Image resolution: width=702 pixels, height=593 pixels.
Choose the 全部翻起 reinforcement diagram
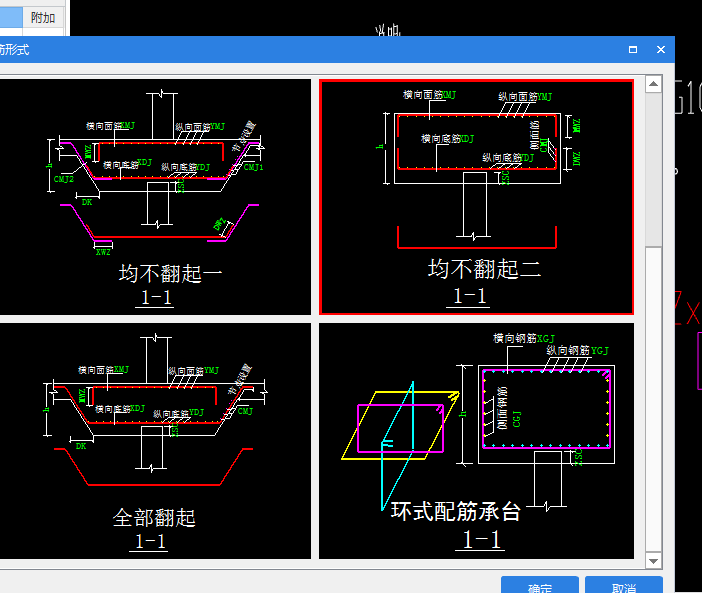pos(155,441)
